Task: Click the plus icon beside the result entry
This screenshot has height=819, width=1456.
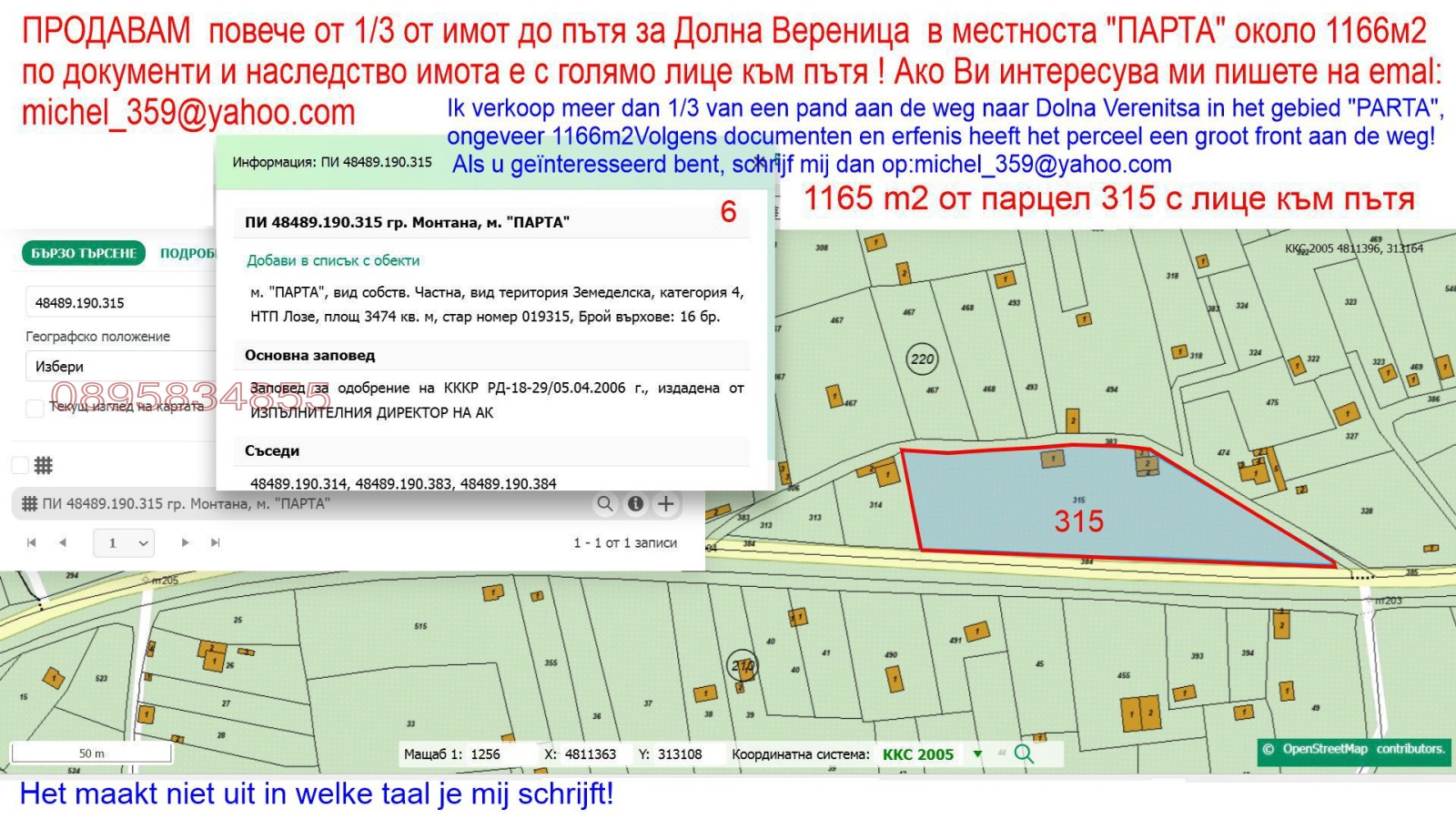Action: coord(667,503)
